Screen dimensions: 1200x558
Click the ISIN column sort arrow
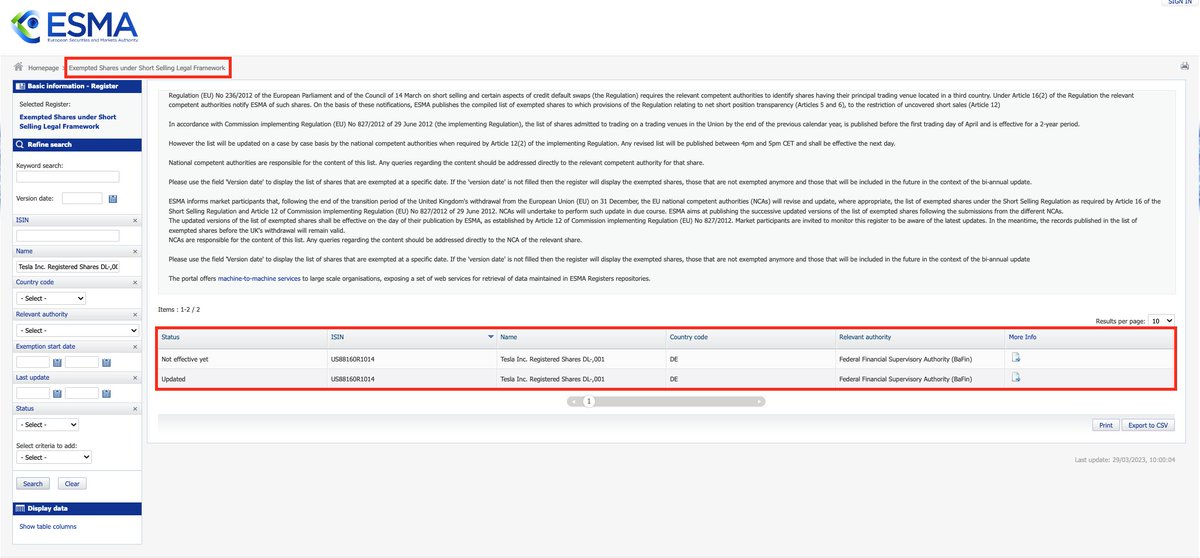(490, 337)
